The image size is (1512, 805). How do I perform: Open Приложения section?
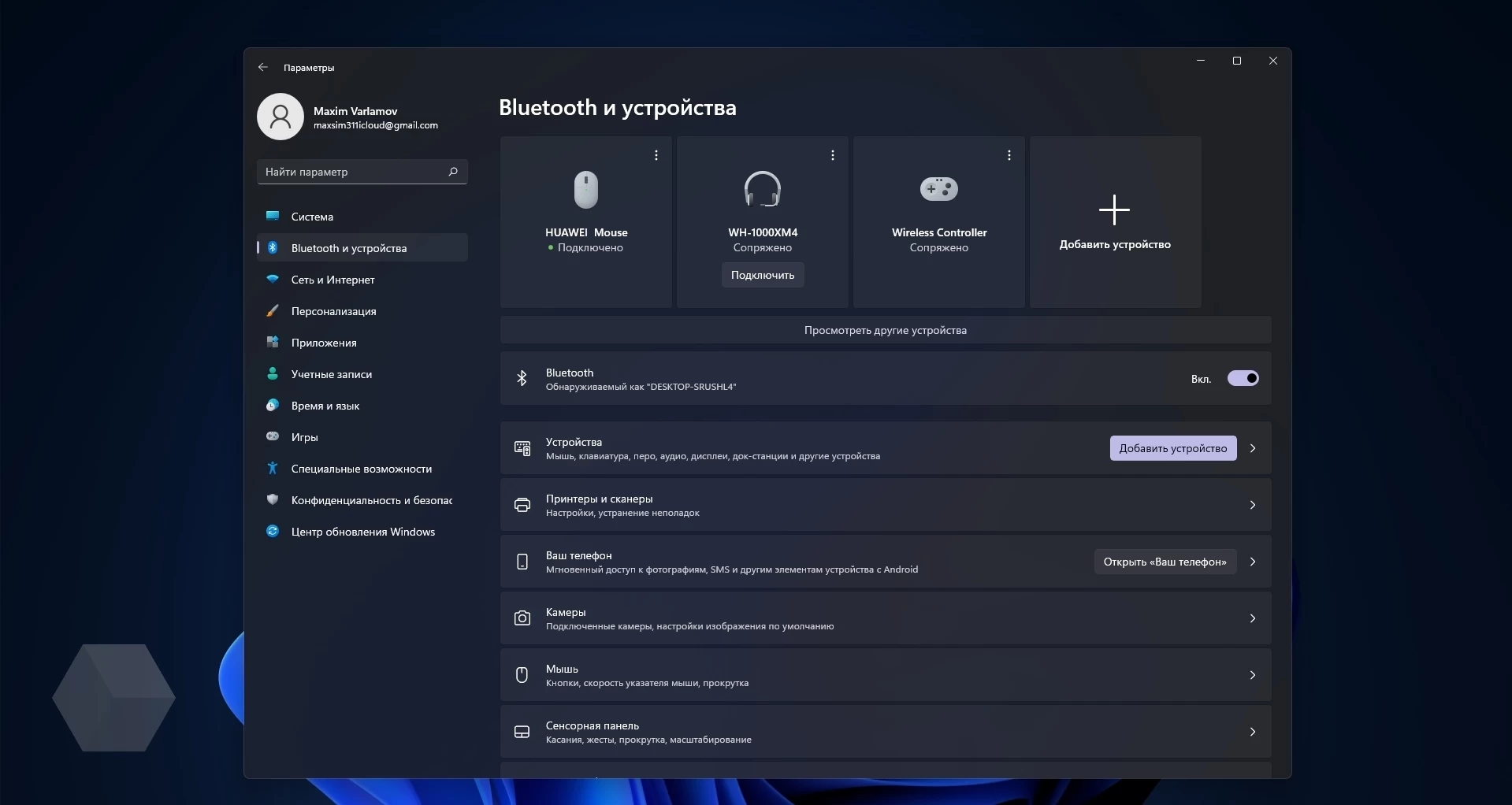(362, 342)
